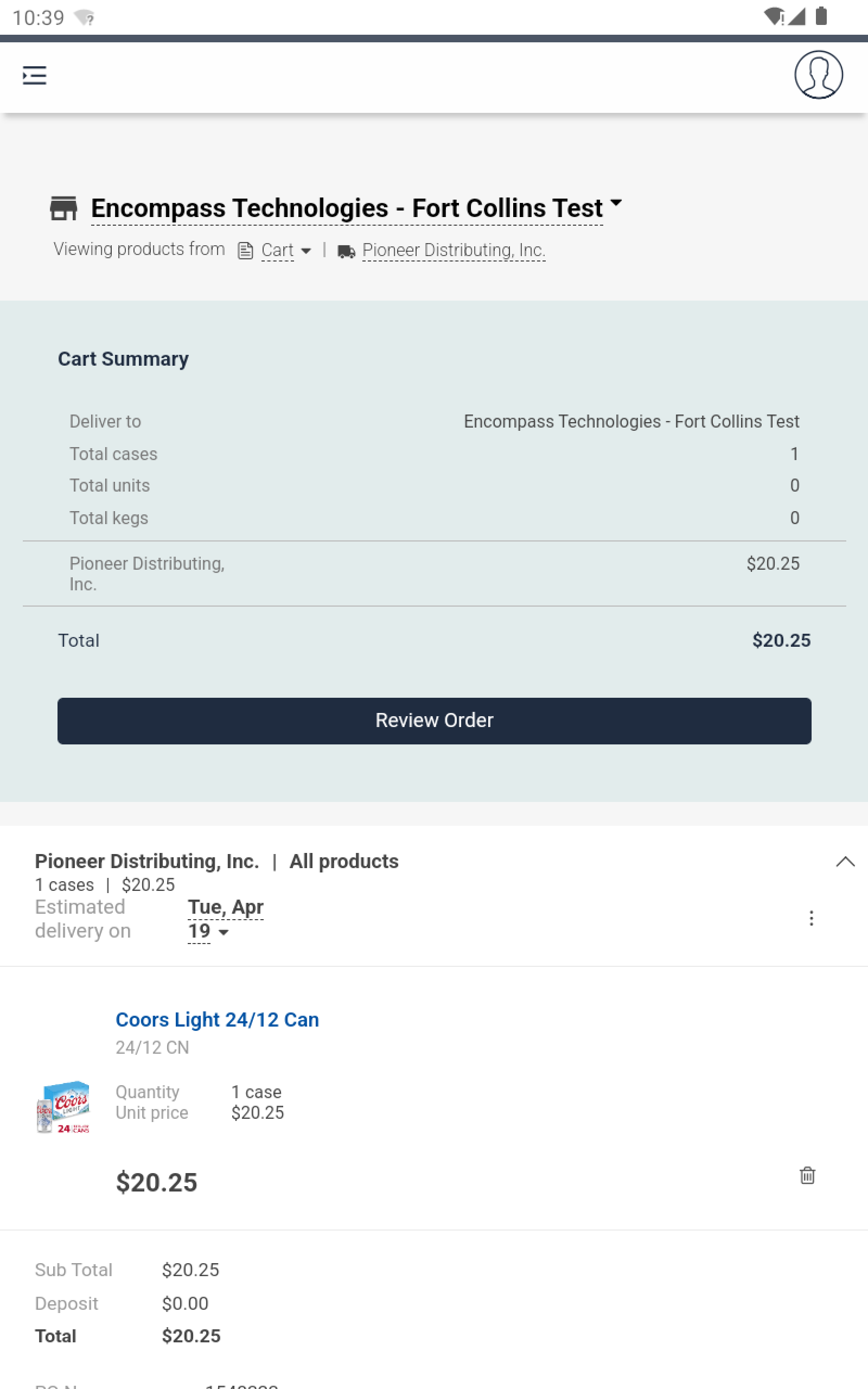Change the estimated delivery date Tue, Apr 19
Image resolution: width=868 pixels, height=1389 pixels.
[x=226, y=919]
